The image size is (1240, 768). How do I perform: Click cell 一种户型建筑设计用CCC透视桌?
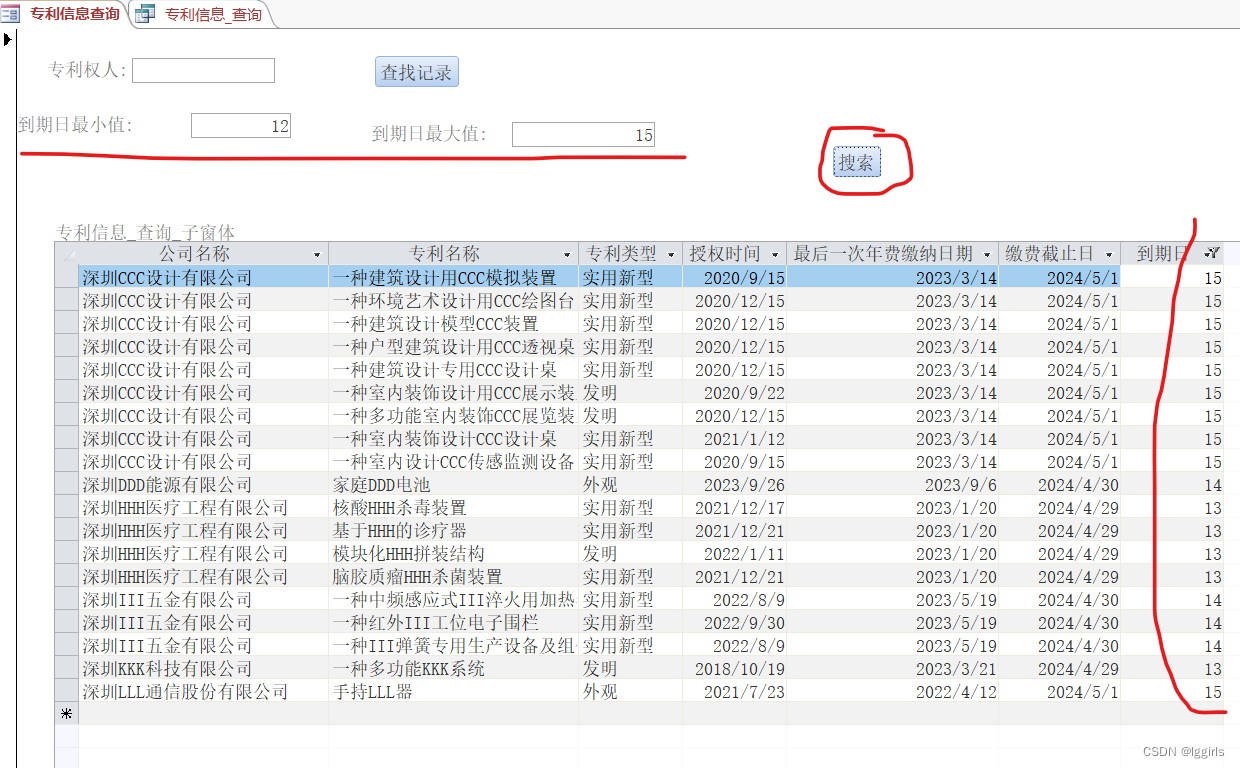coord(454,347)
